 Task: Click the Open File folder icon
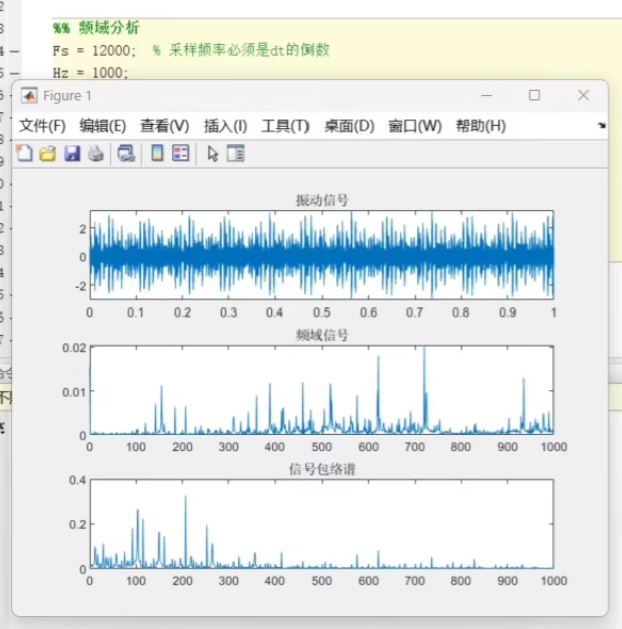48,153
